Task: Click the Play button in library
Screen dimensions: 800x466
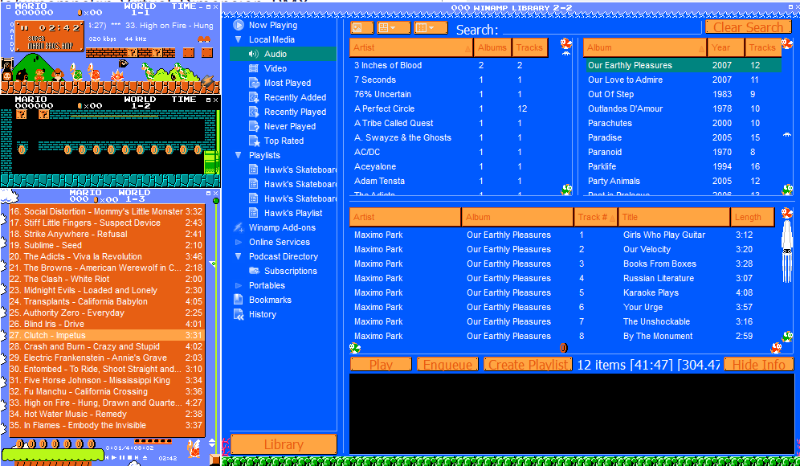Action: click(381, 364)
